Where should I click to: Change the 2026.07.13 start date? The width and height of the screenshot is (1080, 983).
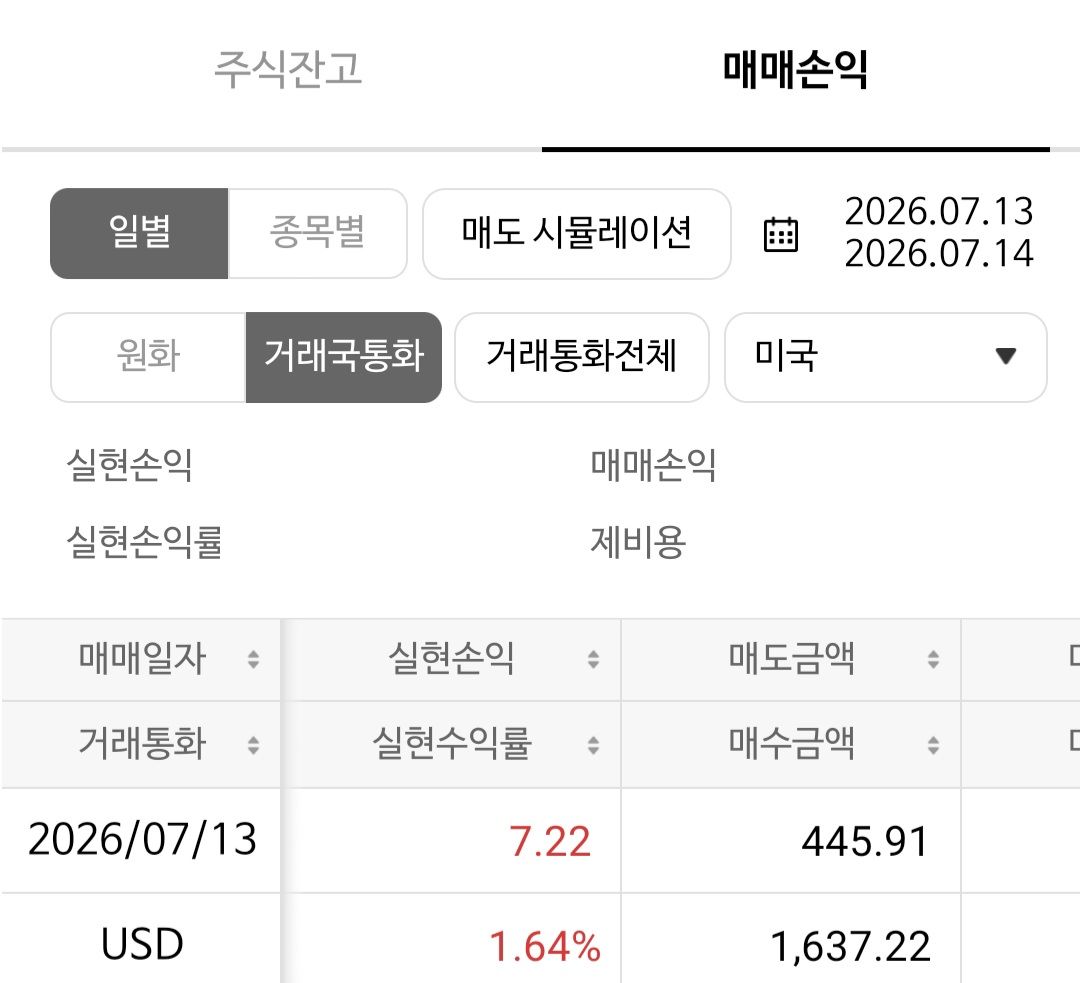[x=939, y=211]
